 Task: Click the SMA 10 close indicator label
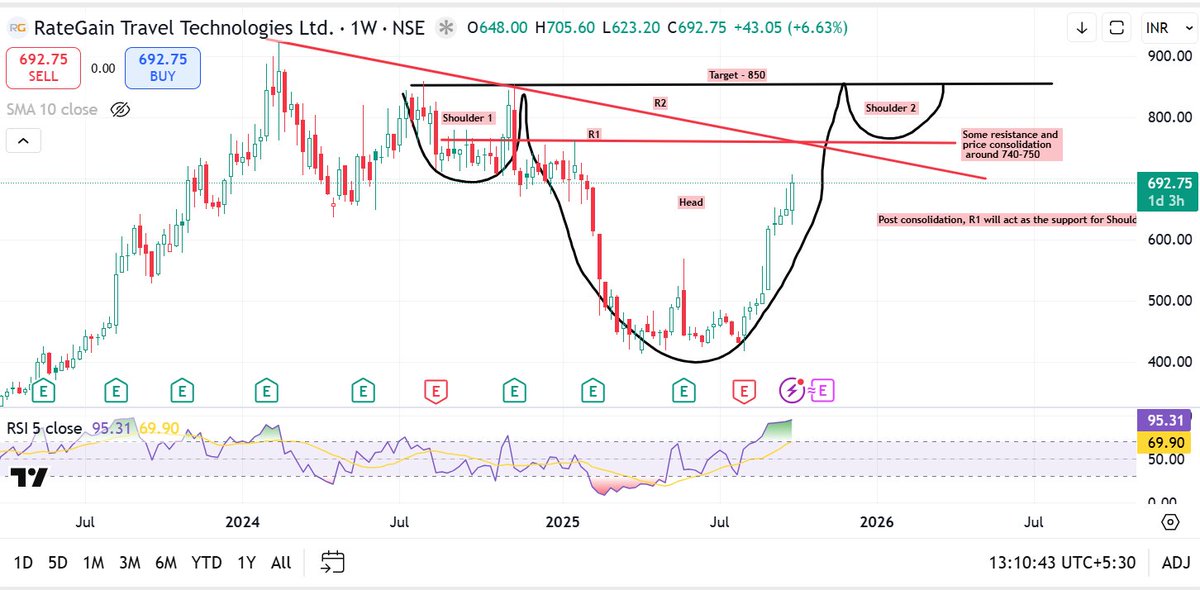(52, 109)
